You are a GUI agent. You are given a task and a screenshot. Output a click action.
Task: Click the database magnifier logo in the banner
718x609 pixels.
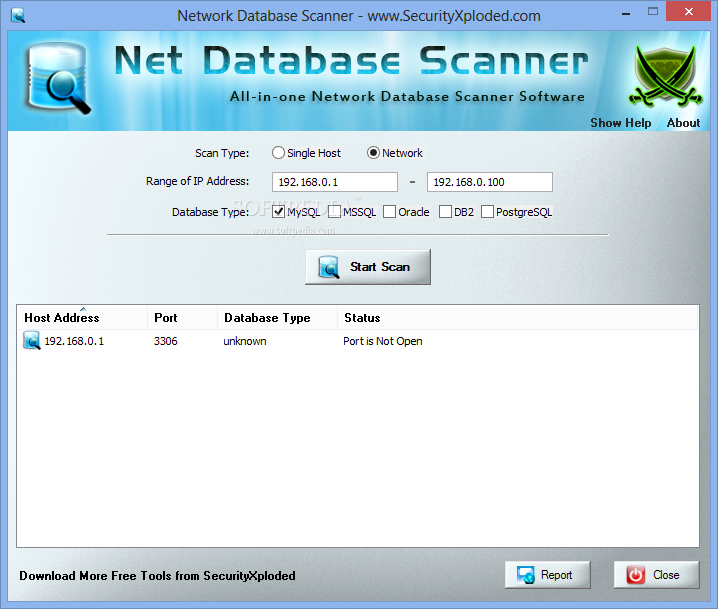point(57,78)
